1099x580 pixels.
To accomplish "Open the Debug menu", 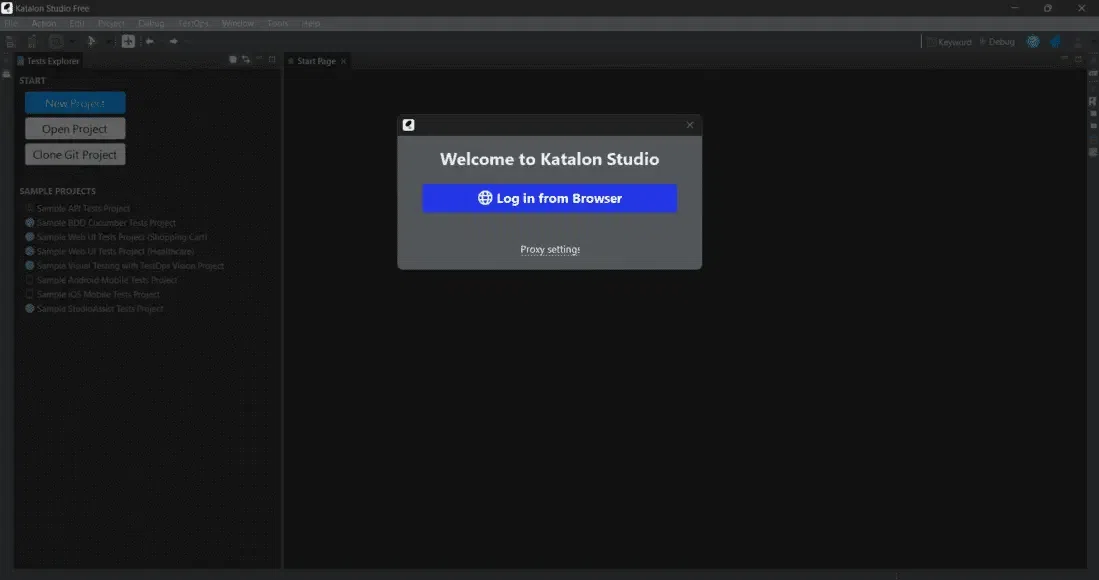I will [151, 23].
